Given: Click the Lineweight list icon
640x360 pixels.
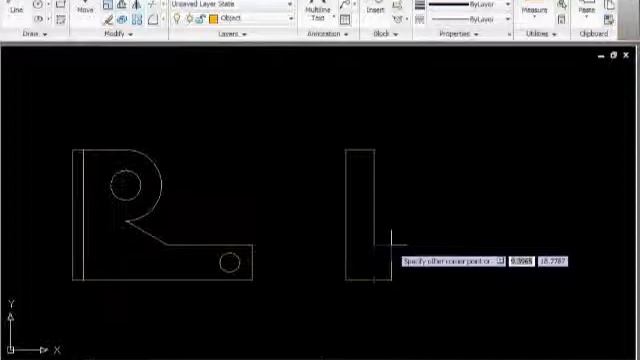Looking at the screenshot, I should tap(420, 4).
